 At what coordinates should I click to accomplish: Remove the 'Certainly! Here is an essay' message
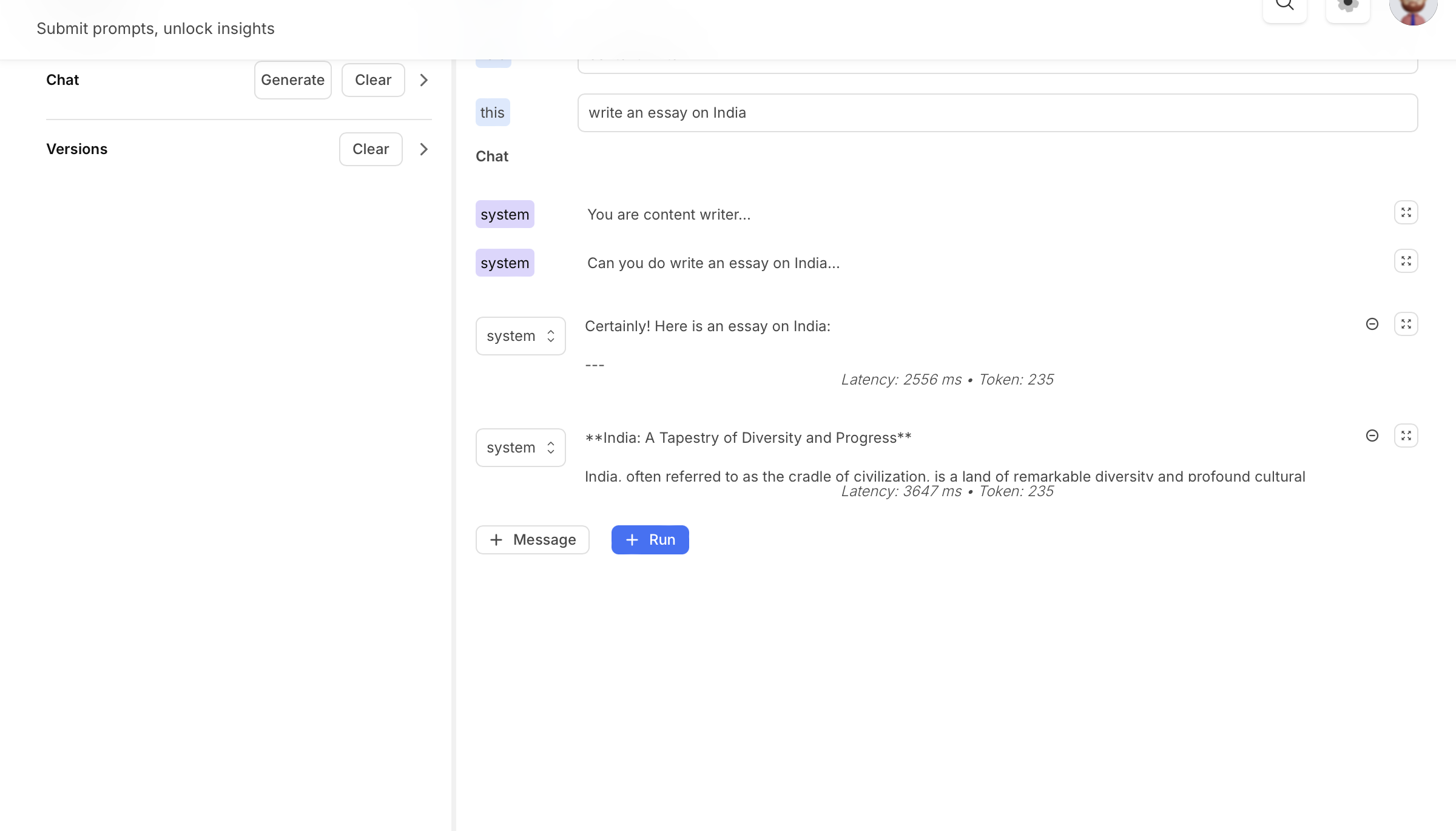[x=1372, y=324]
